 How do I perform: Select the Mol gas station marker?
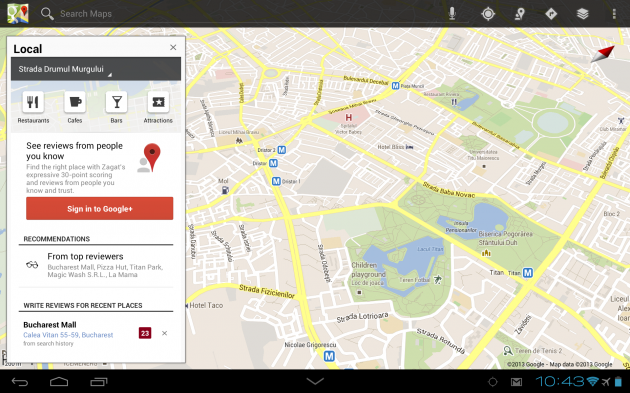pyautogui.click(x=225, y=190)
